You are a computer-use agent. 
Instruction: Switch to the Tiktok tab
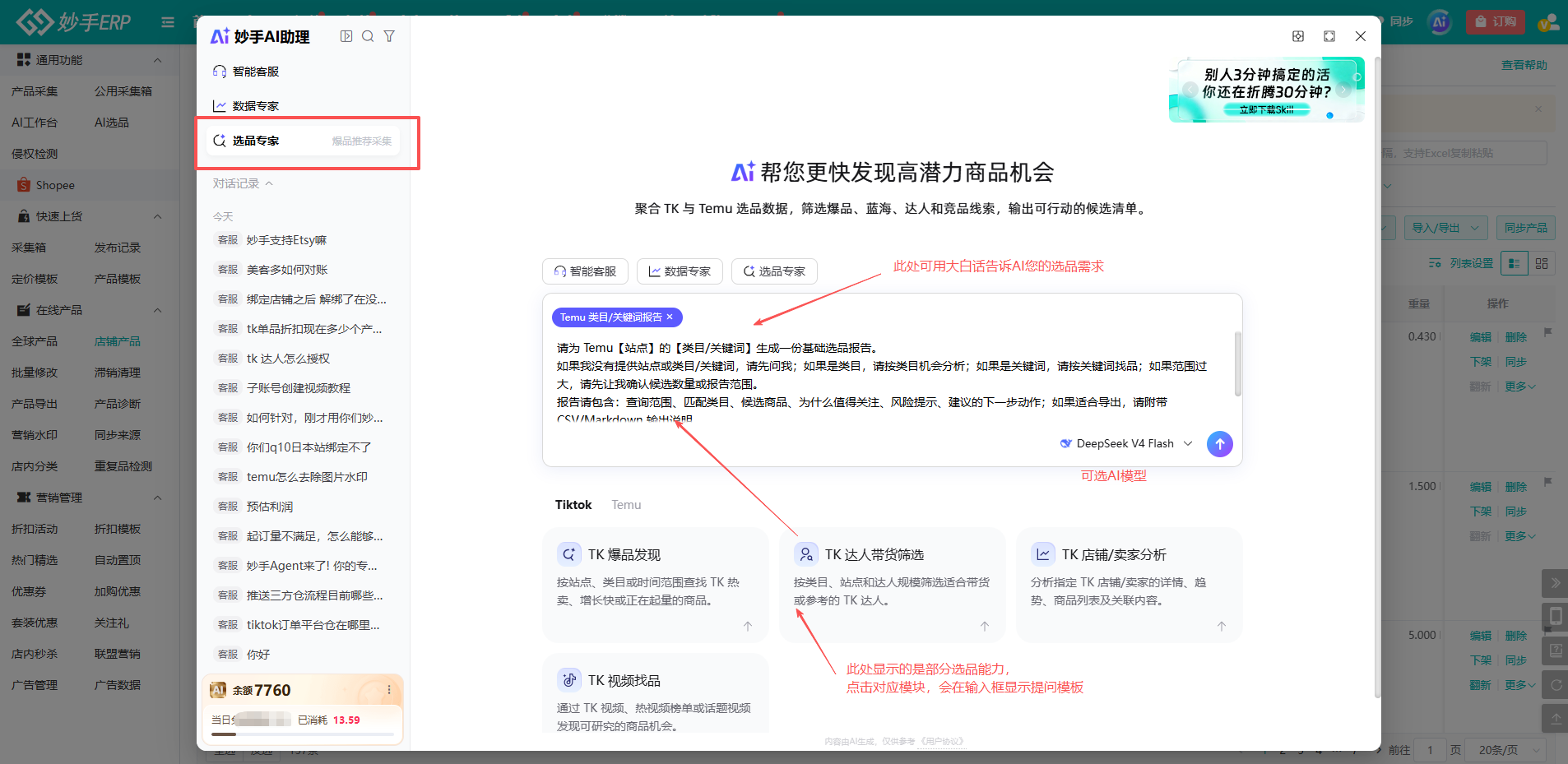pyautogui.click(x=573, y=505)
